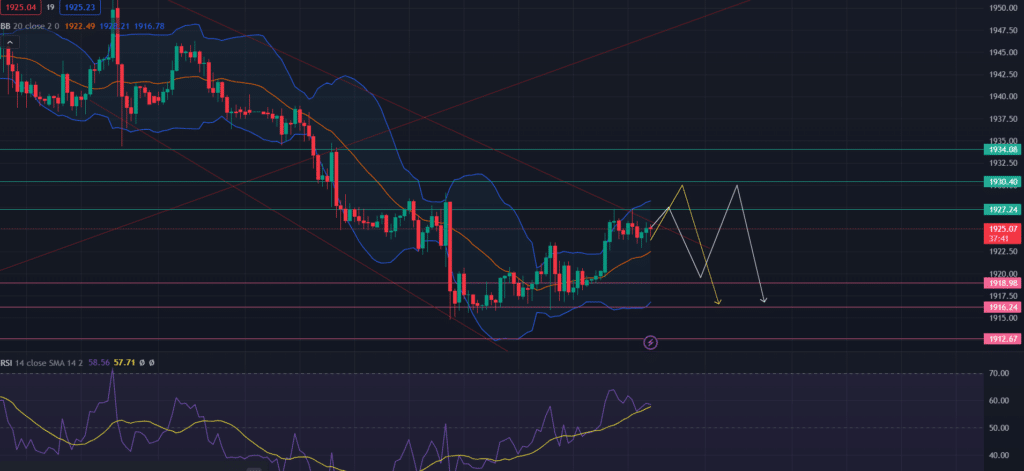Collapse the indicator legend with the chevron arrow

(x=10, y=43)
